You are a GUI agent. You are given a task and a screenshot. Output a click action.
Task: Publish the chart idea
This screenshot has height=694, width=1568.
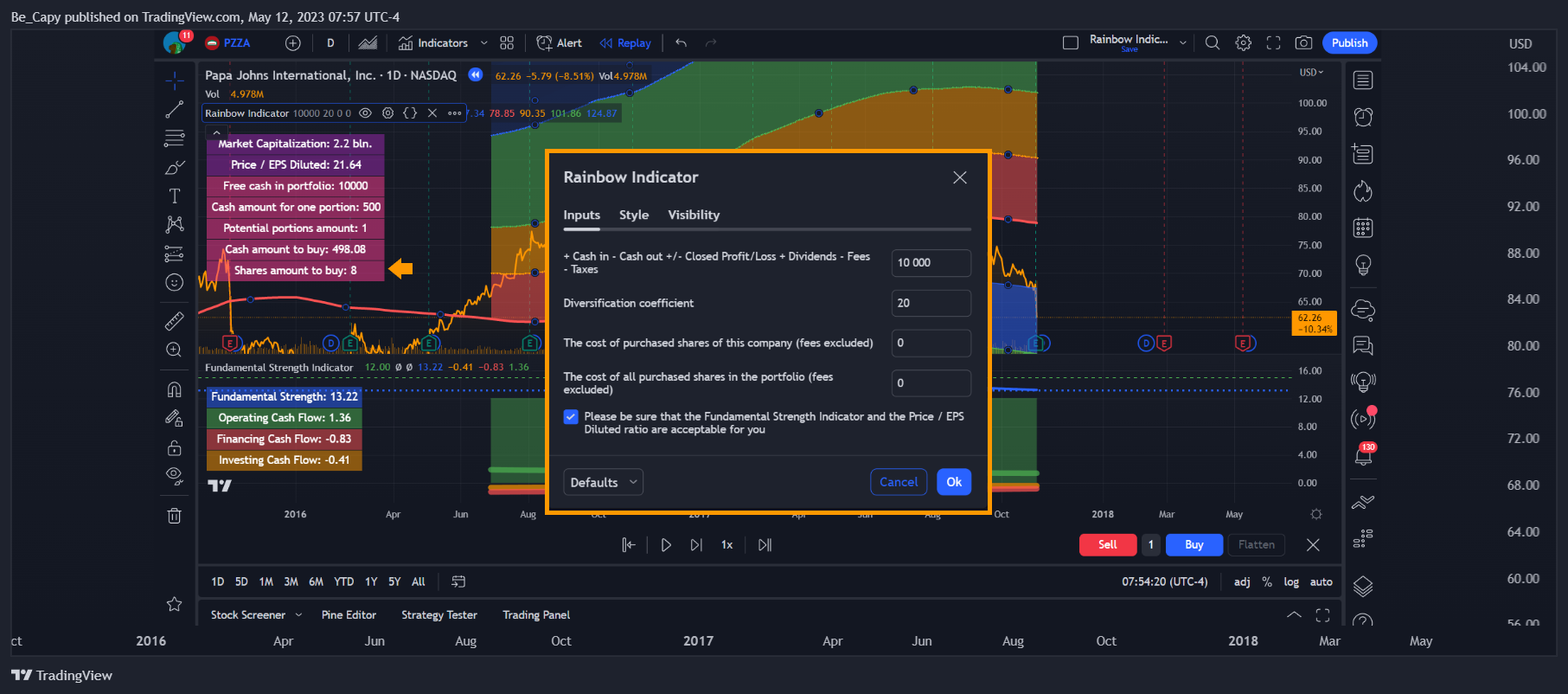(1349, 43)
